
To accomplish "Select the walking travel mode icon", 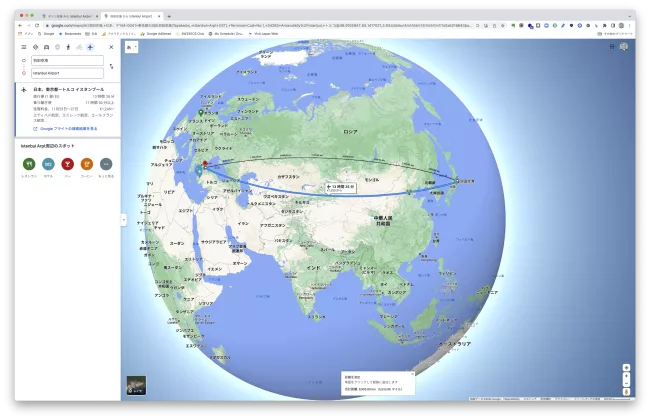I will click(68, 47).
